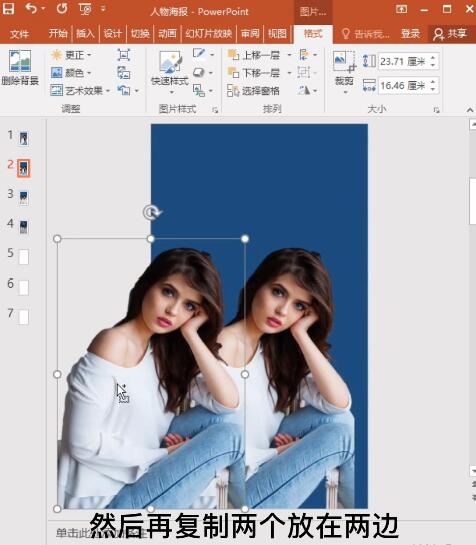Switch to the 插入 tab
476x545 pixels.
[85, 34]
